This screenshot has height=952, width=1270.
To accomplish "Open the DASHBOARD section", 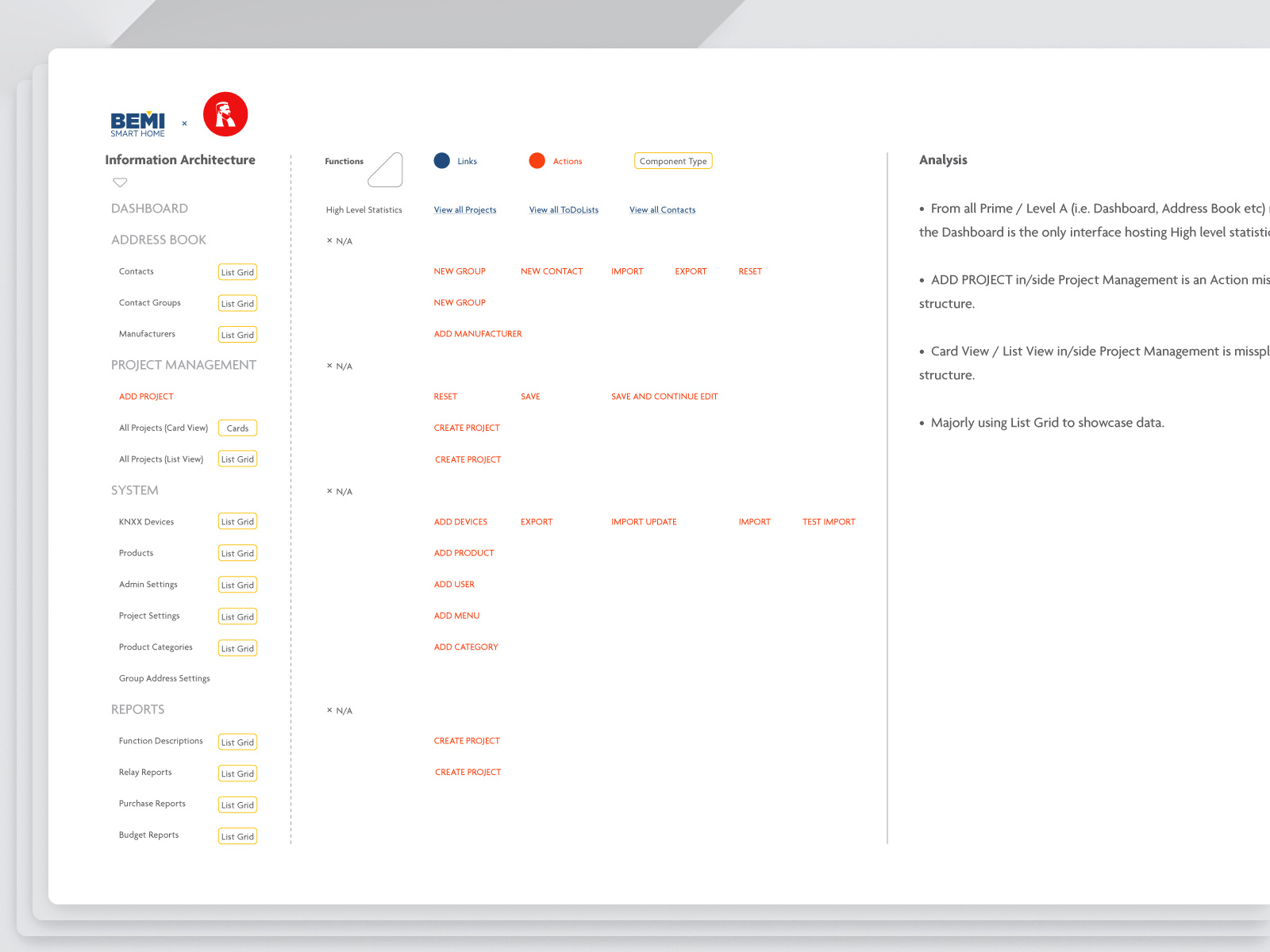I will click(149, 209).
